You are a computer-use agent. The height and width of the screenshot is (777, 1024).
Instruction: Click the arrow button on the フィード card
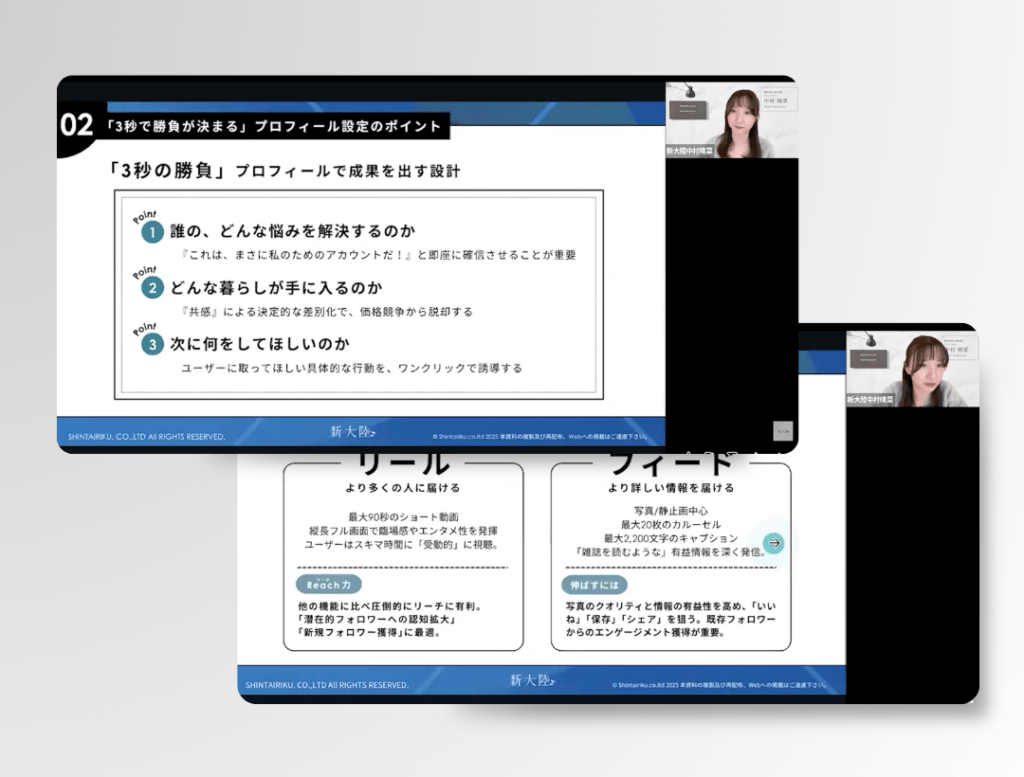[773, 543]
